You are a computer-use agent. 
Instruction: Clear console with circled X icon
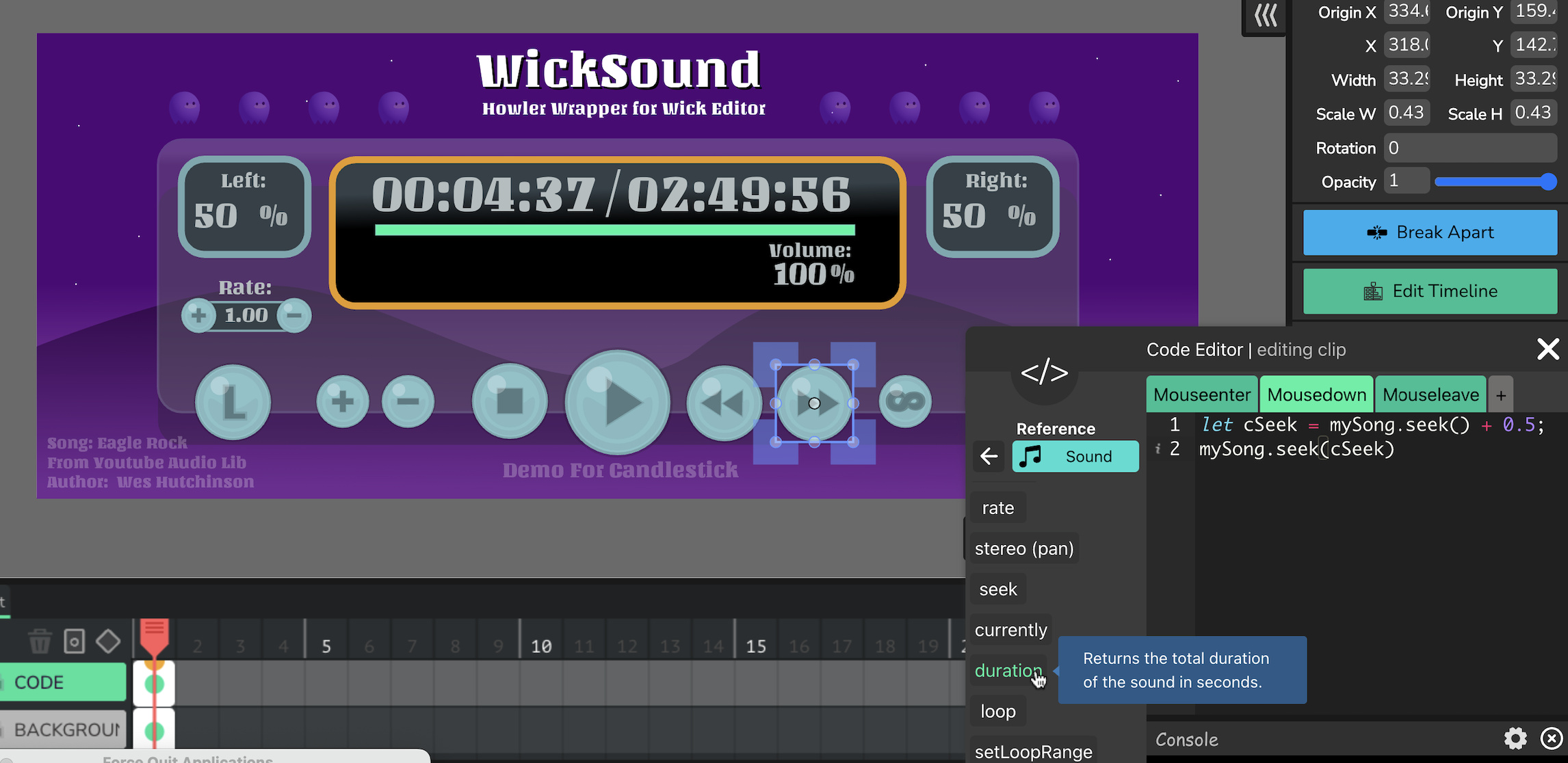tap(1551, 738)
